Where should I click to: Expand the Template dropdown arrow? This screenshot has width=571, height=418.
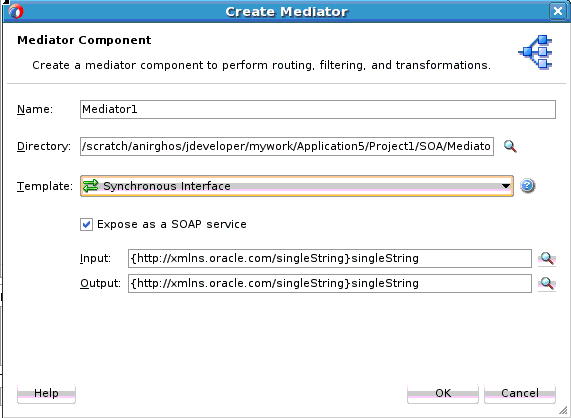505,186
